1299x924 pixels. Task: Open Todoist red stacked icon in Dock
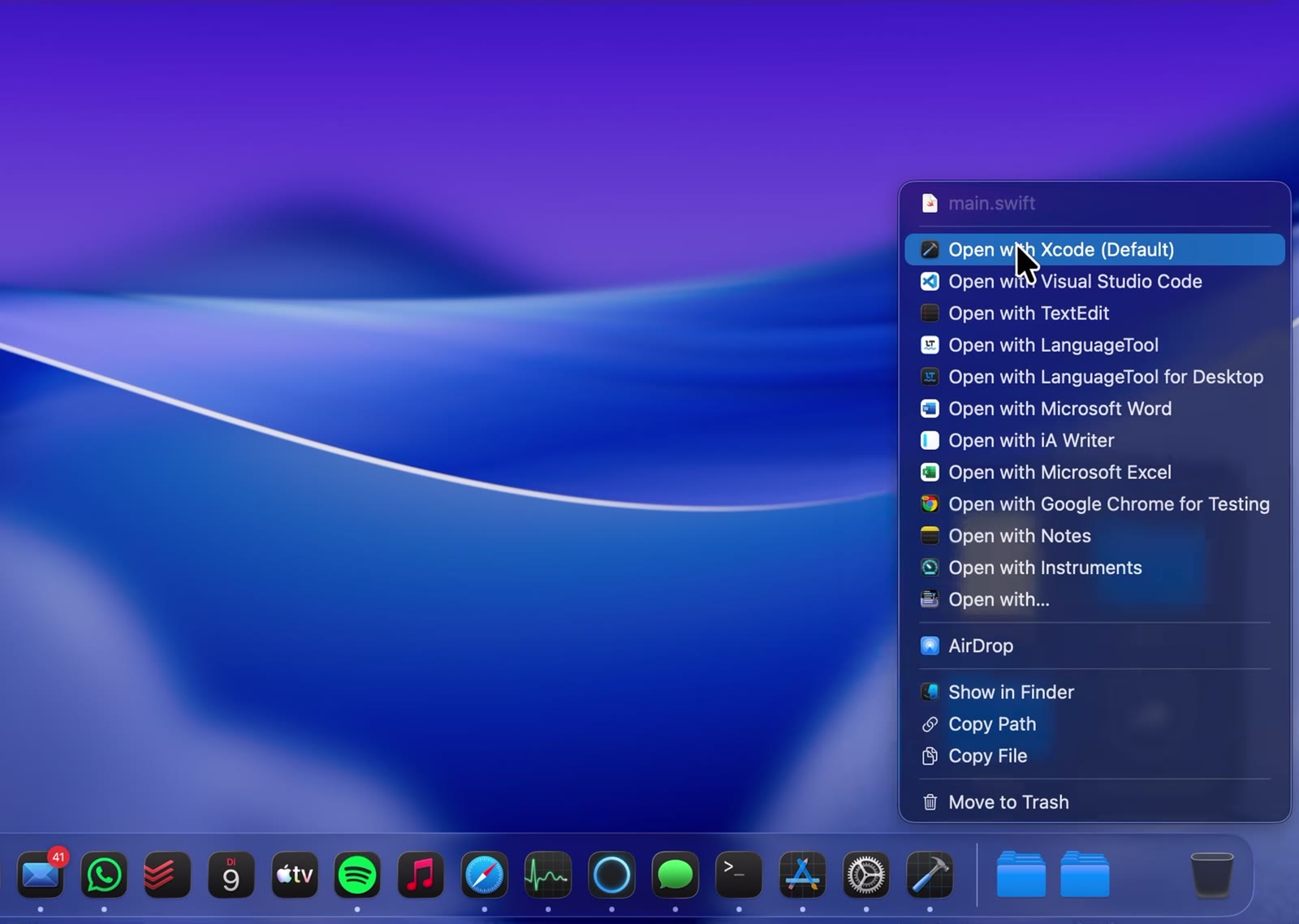(167, 874)
